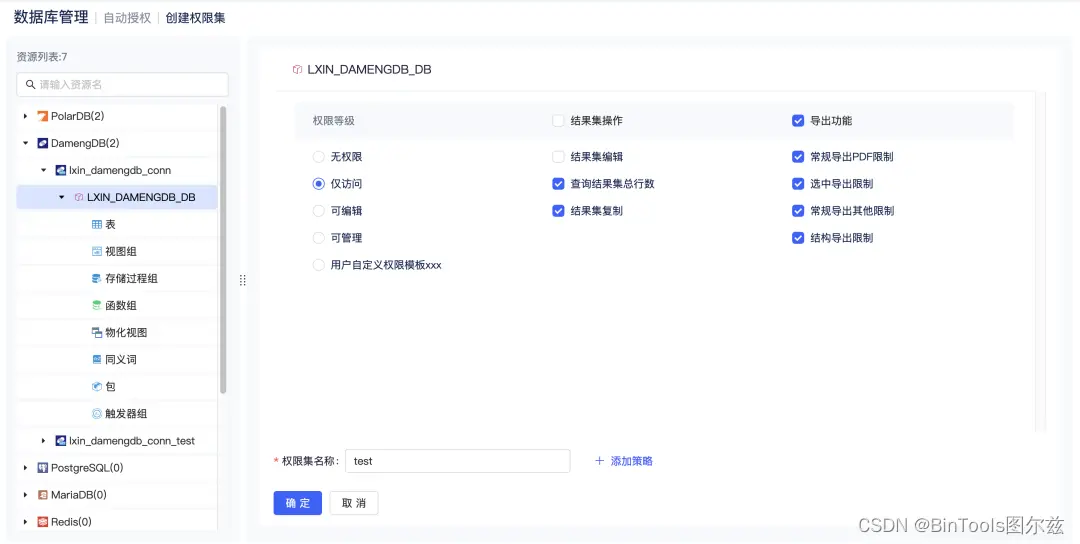The height and width of the screenshot is (544, 1080).
Task: Click the lxin_damengdb_conn_test connection icon
Action: 61,441
